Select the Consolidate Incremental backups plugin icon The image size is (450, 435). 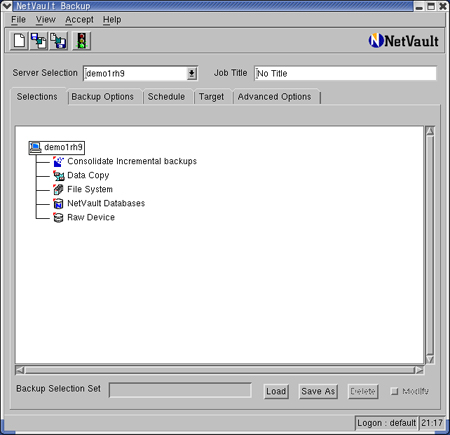tap(58, 161)
